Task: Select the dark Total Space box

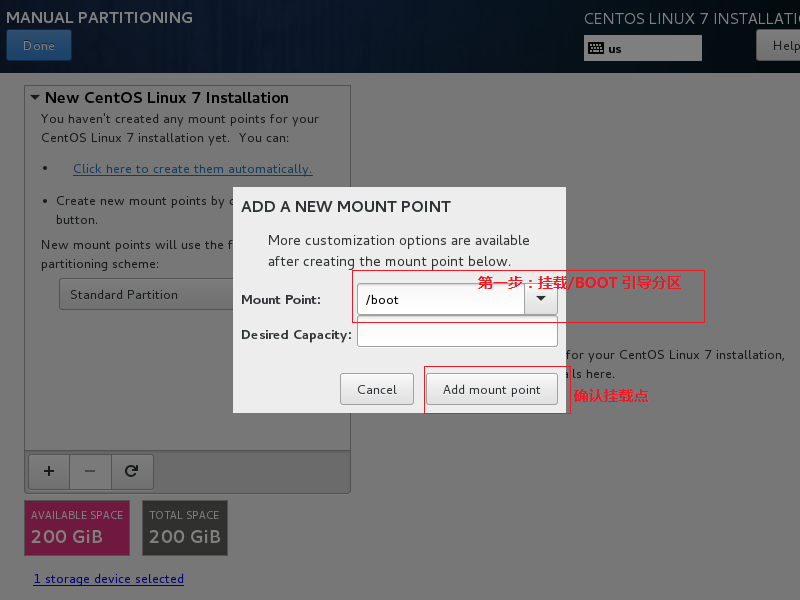Action: click(x=184, y=528)
